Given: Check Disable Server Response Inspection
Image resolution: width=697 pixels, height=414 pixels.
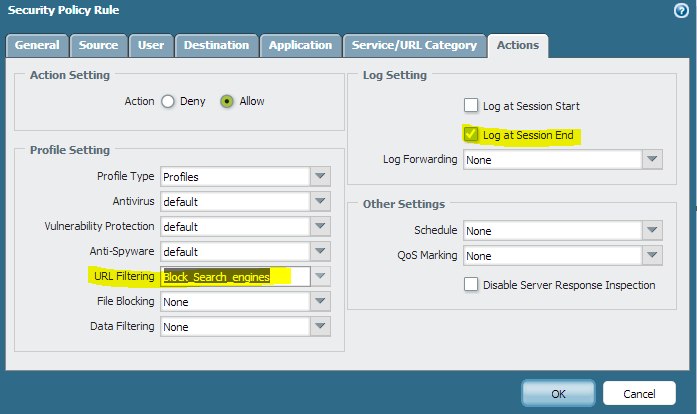Looking at the screenshot, I should pyautogui.click(x=471, y=285).
